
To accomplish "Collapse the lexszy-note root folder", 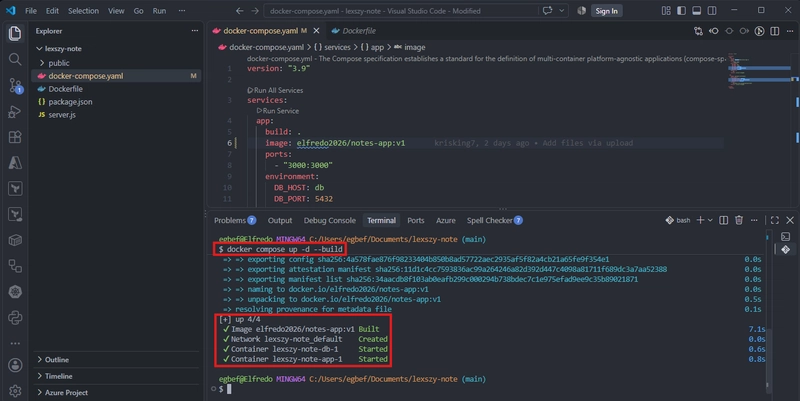I will [x=116, y=48].
